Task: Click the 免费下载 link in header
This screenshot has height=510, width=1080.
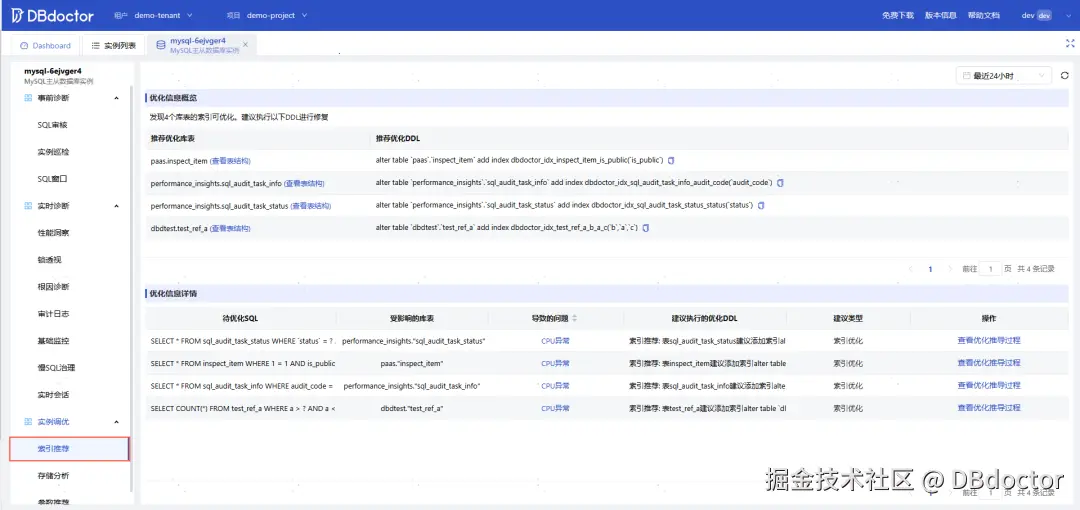Action: (x=897, y=15)
